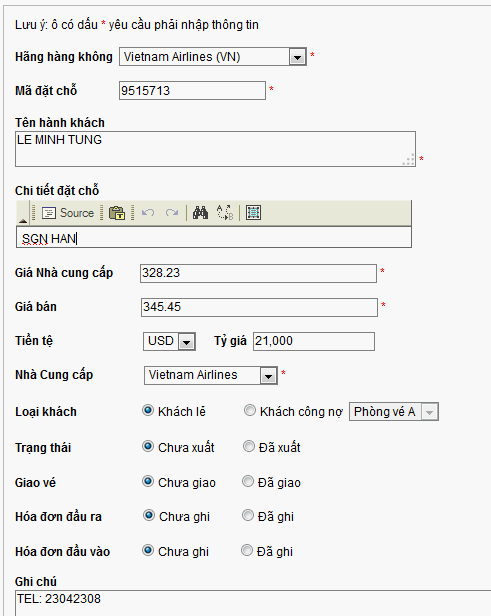Click the Source button in editor toolbar
Screen dimensions: 491x616
pyautogui.click(x=68, y=213)
